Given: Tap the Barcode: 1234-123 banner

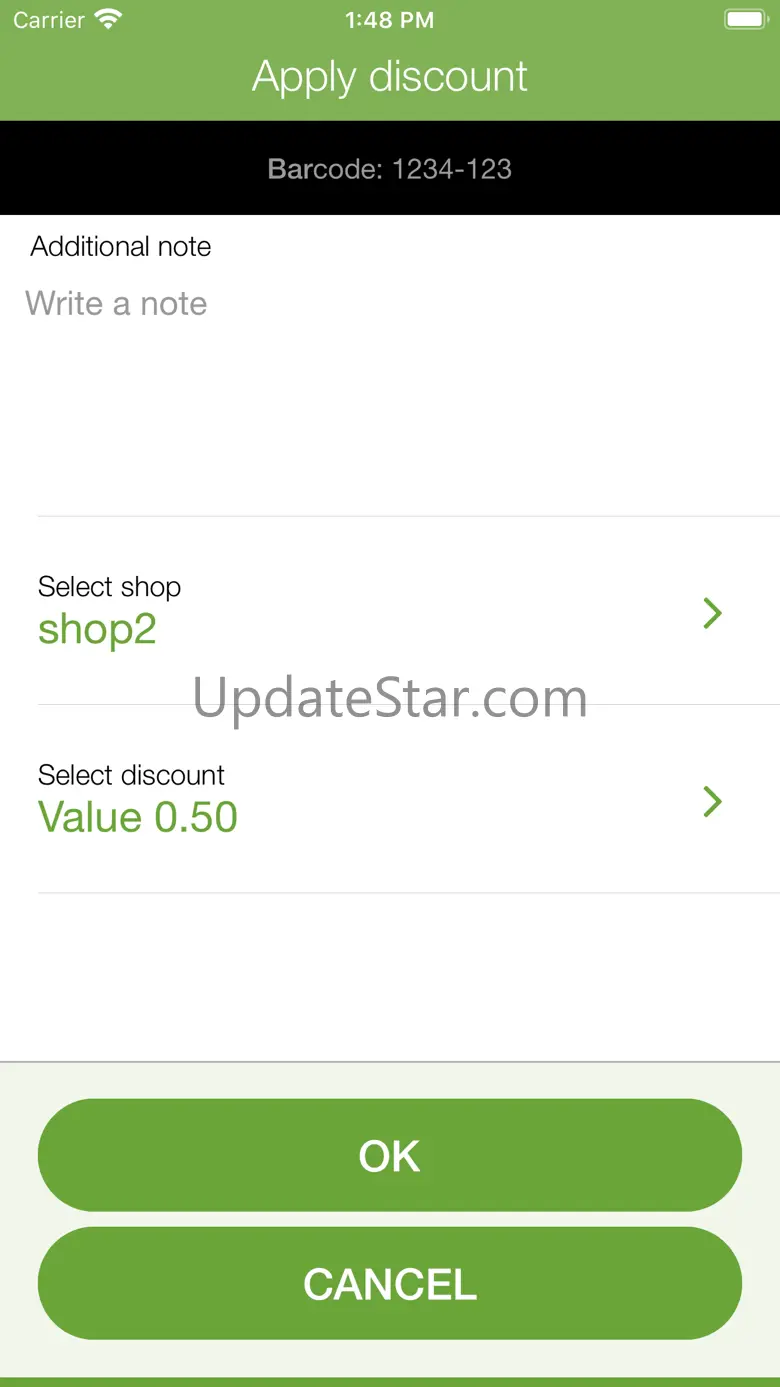Looking at the screenshot, I should click(x=390, y=169).
